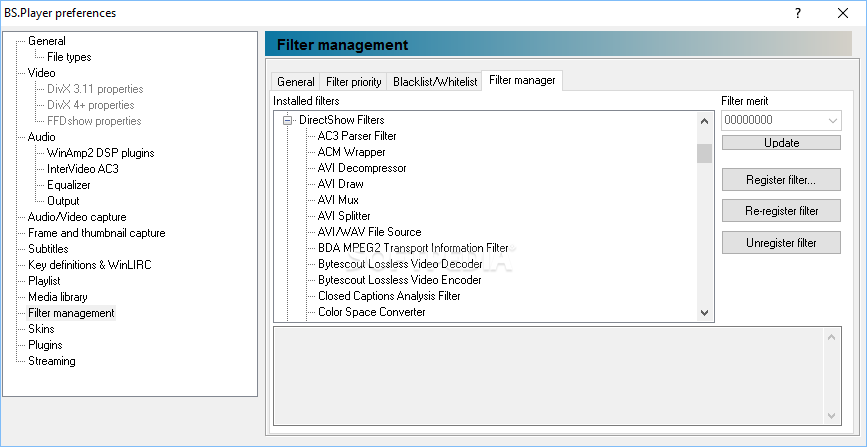Click the Update button
This screenshot has width=867, height=447.
(x=781, y=143)
